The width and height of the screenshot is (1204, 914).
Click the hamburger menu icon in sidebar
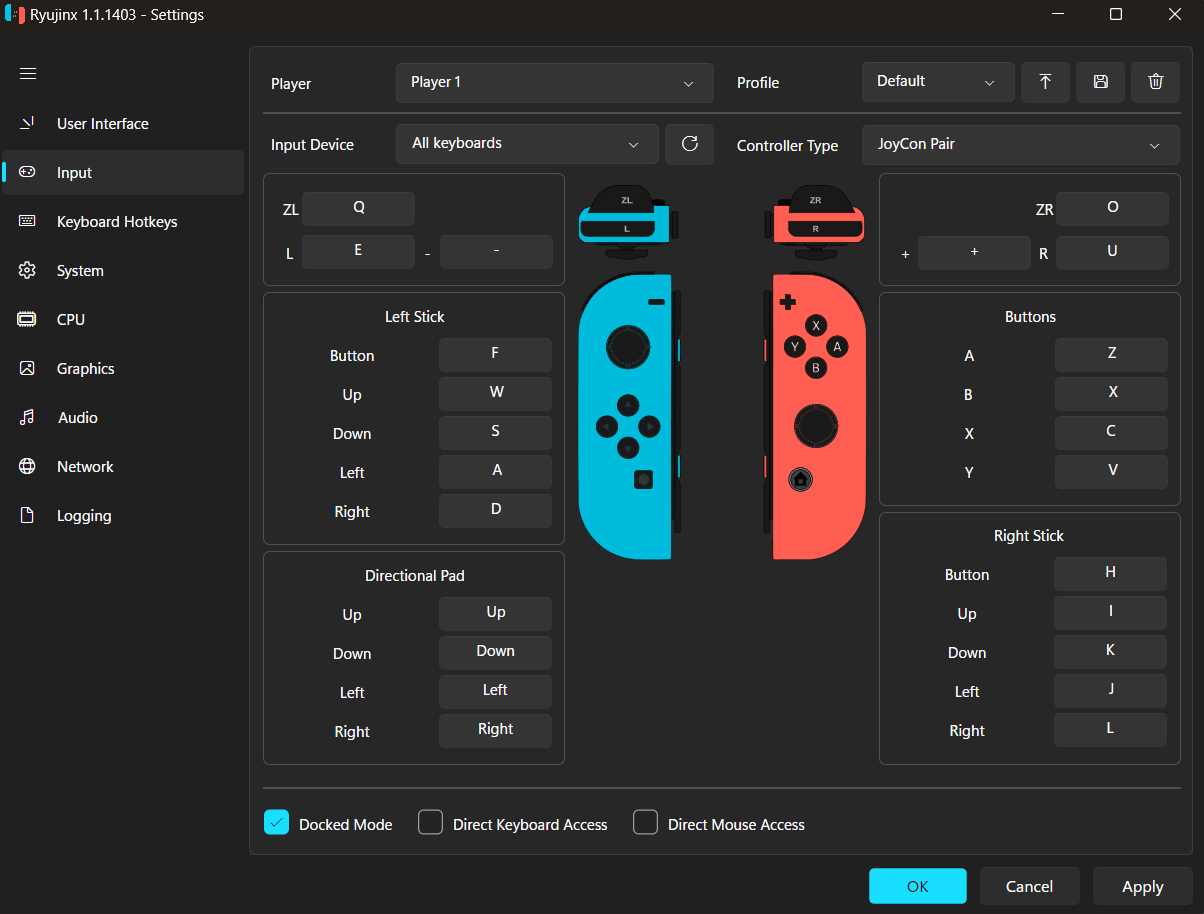28,73
